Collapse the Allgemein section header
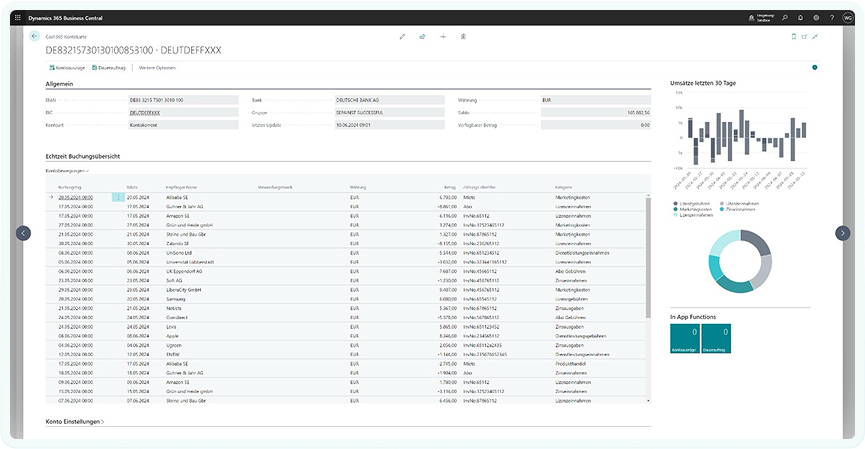Screen dimensions: 865x449 59,84
